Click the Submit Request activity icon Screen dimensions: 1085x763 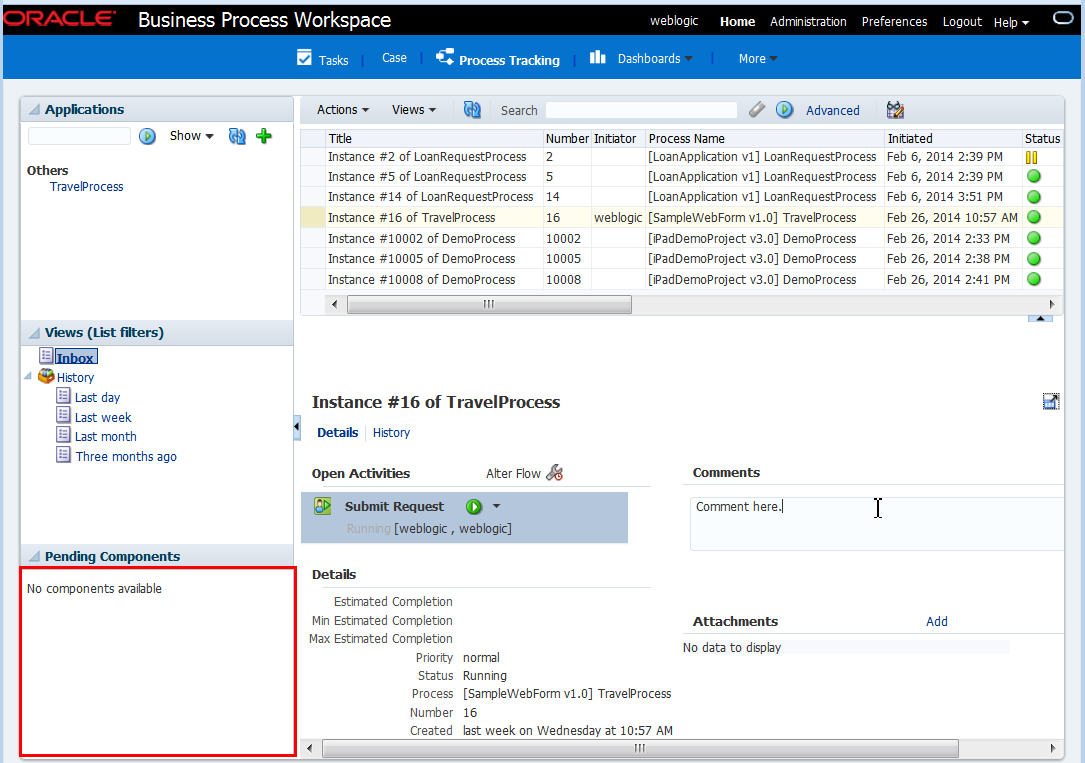pos(323,506)
